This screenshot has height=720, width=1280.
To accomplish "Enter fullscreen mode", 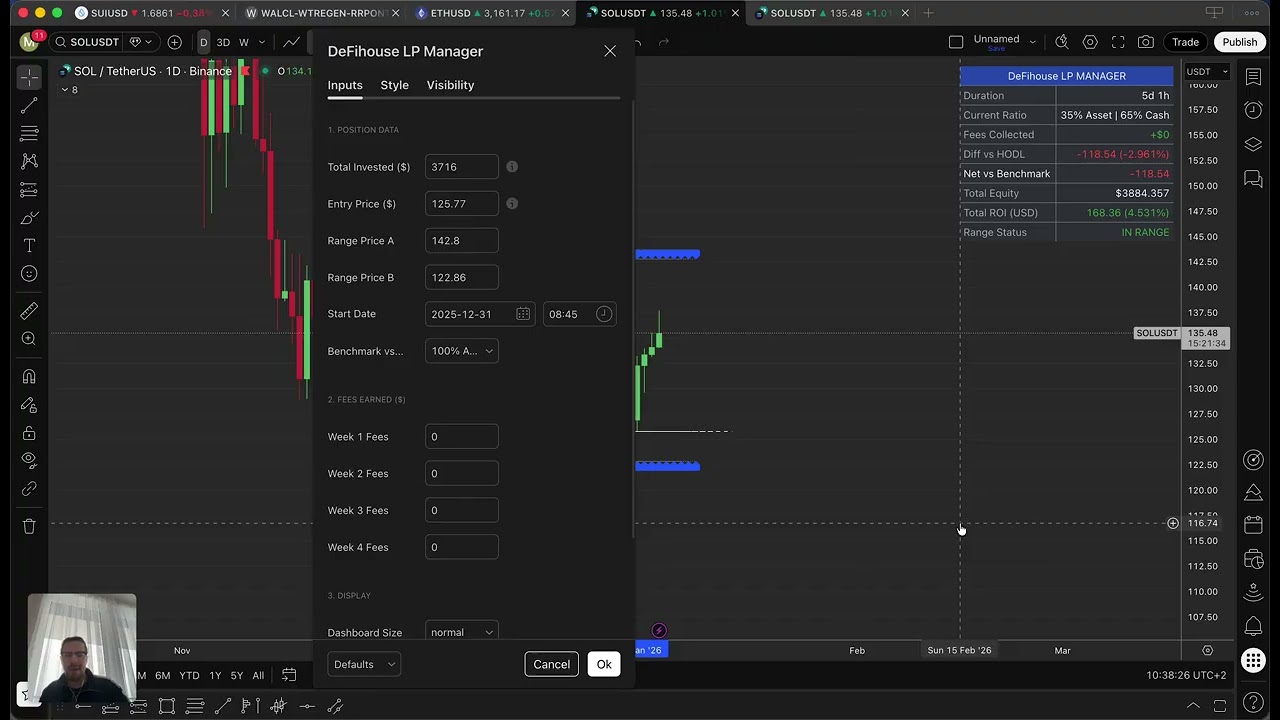I will 1118,42.
